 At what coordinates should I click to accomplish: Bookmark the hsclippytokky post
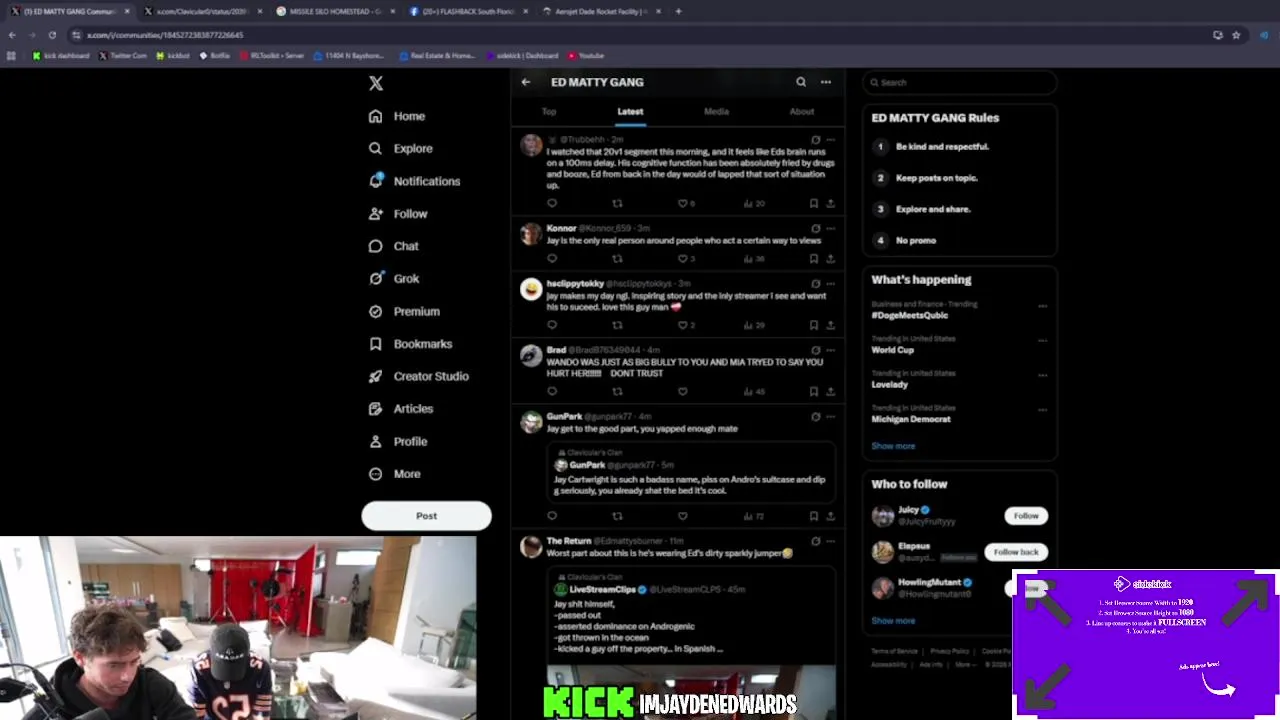pos(814,325)
